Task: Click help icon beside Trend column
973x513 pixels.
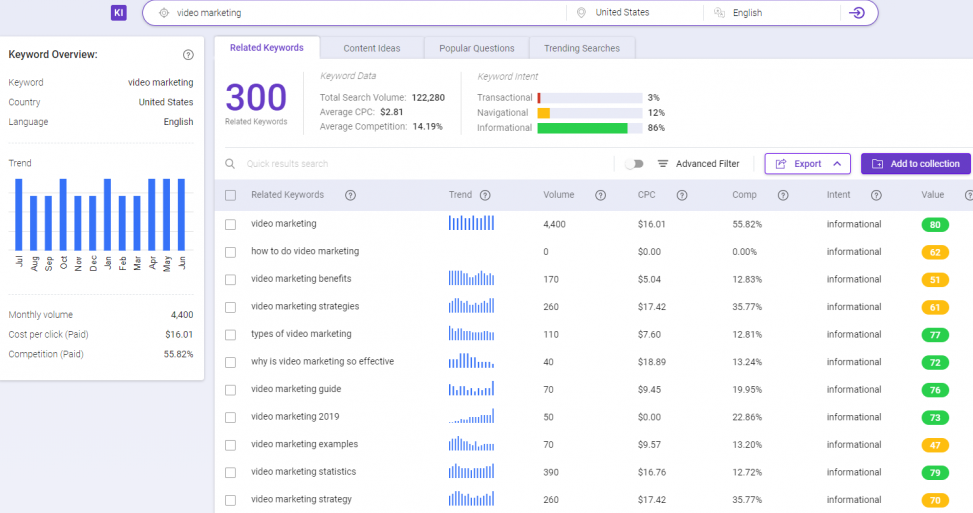Action: (485, 195)
